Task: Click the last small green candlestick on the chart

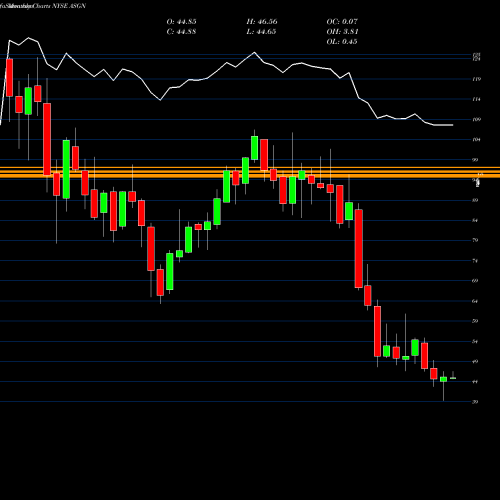Action: pos(453,378)
